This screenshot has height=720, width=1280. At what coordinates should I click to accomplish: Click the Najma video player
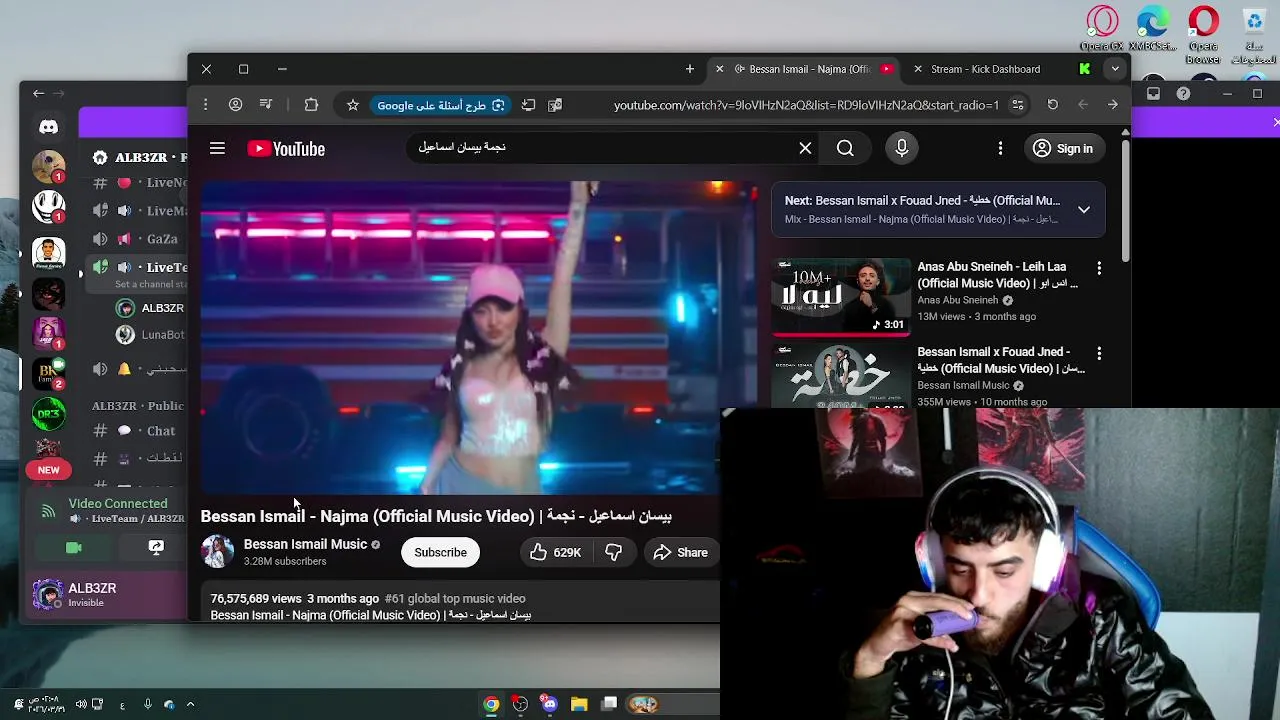pos(479,338)
